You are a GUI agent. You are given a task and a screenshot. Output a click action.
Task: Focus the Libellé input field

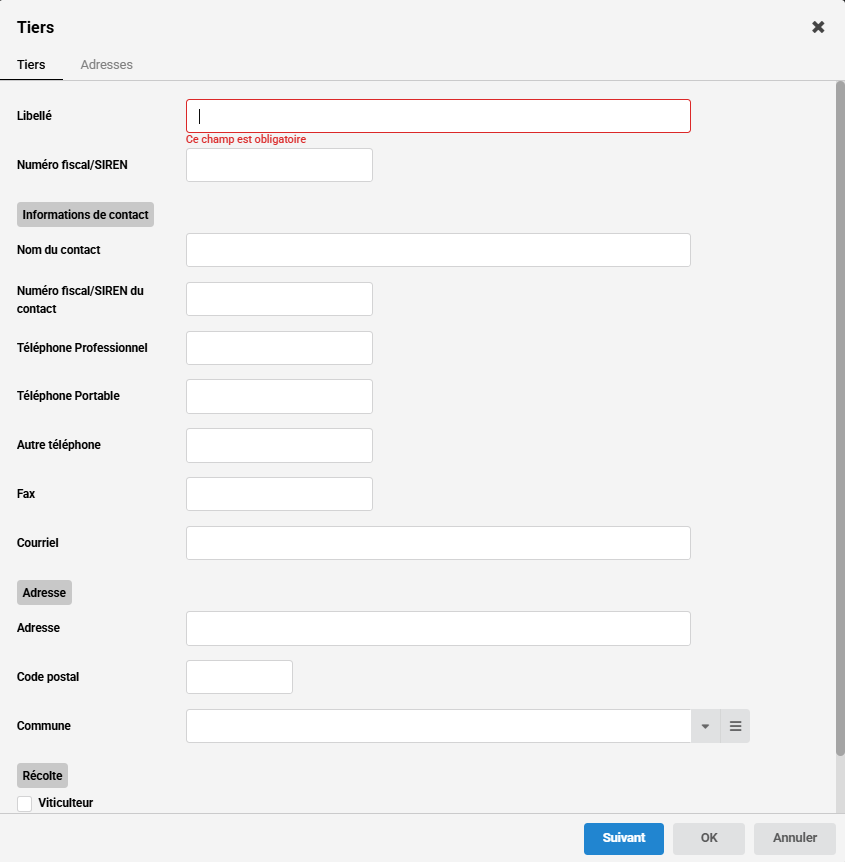click(x=438, y=116)
